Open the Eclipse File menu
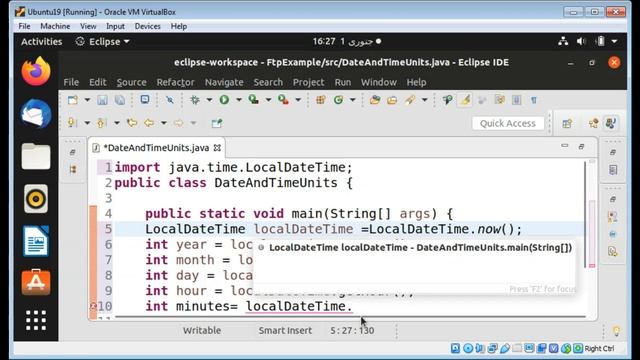 [71, 82]
